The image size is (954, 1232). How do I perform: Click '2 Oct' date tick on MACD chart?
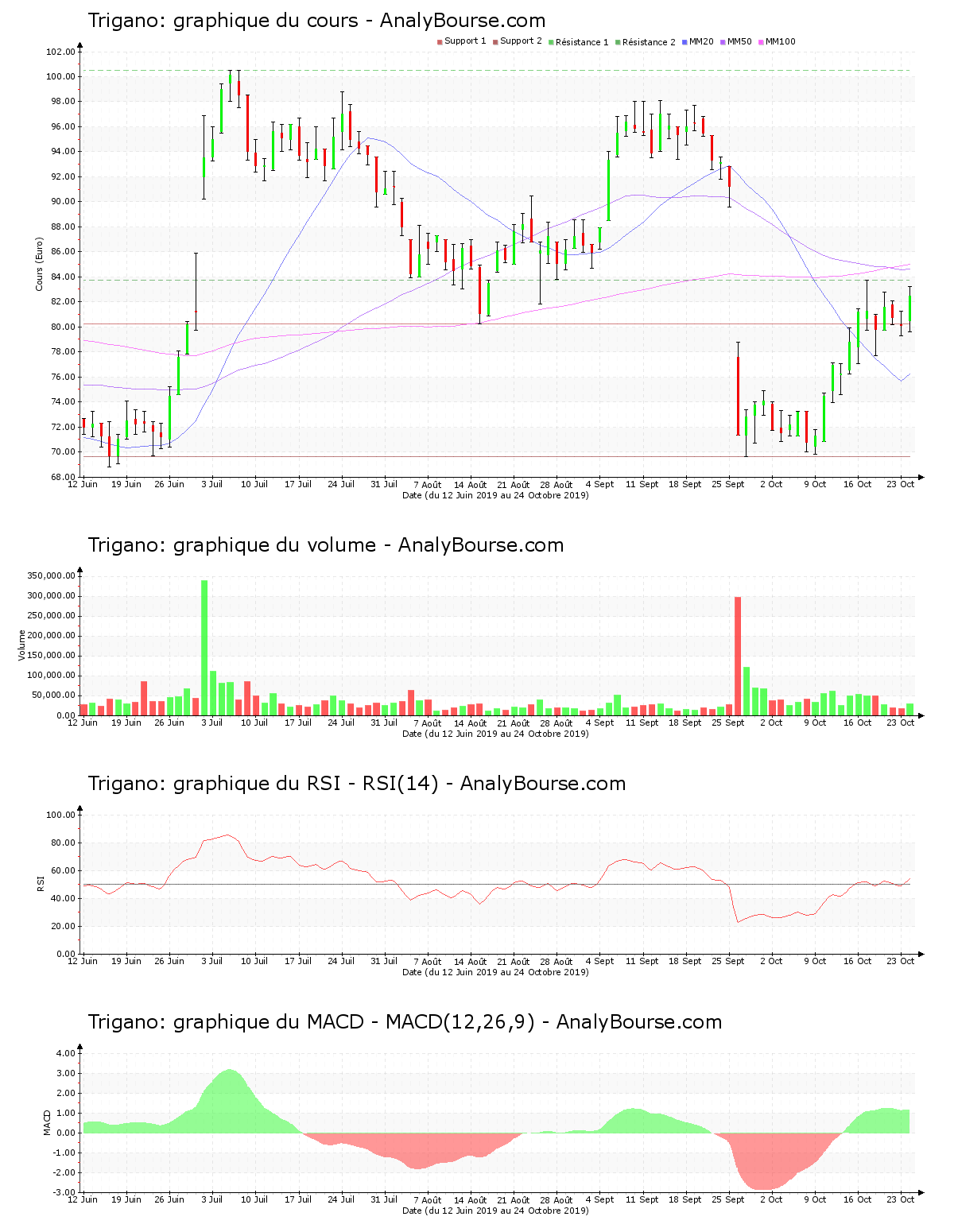pyautogui.click(x=771, y=1199)
